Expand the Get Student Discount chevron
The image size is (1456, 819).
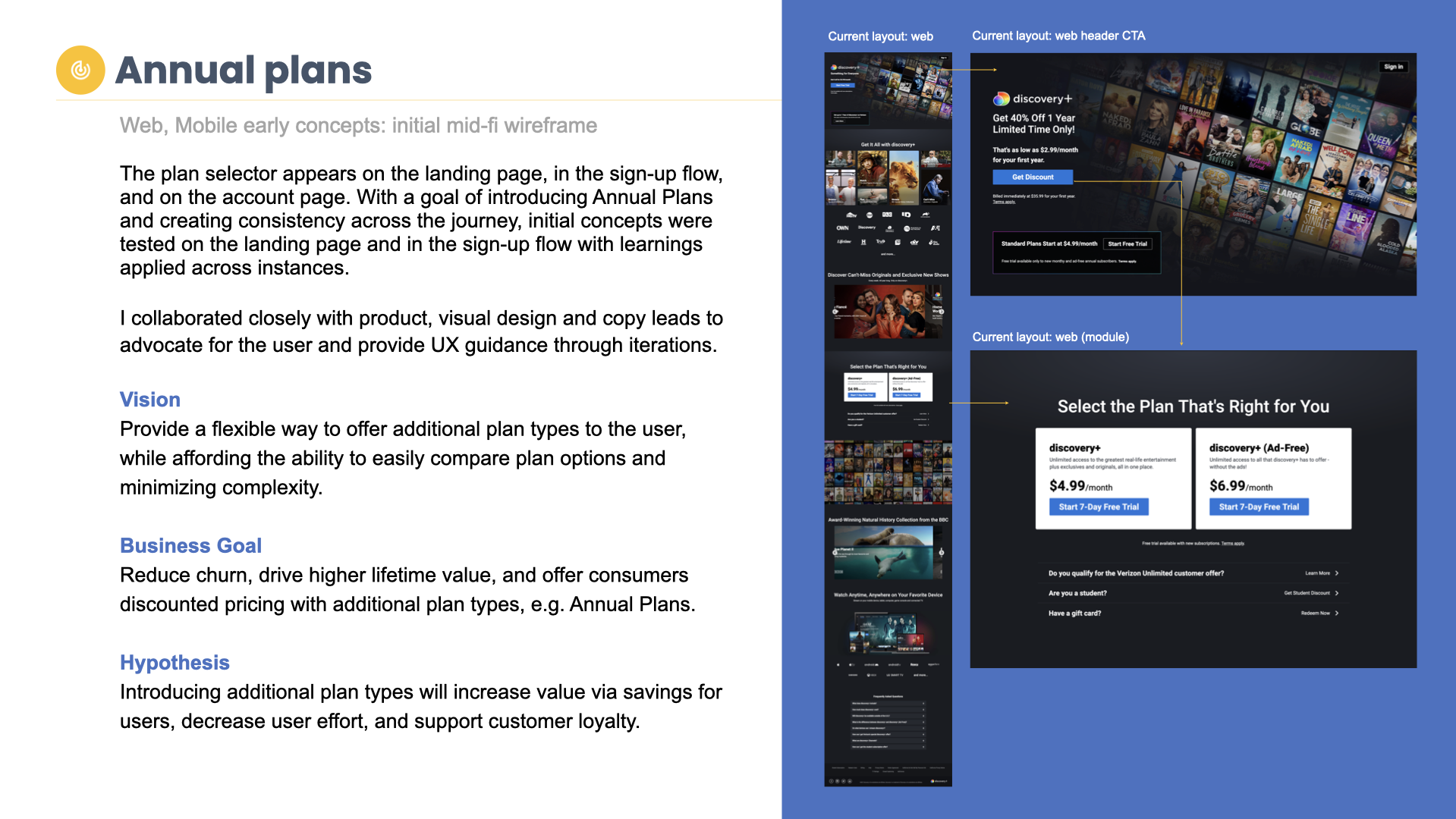(1337, 593)
